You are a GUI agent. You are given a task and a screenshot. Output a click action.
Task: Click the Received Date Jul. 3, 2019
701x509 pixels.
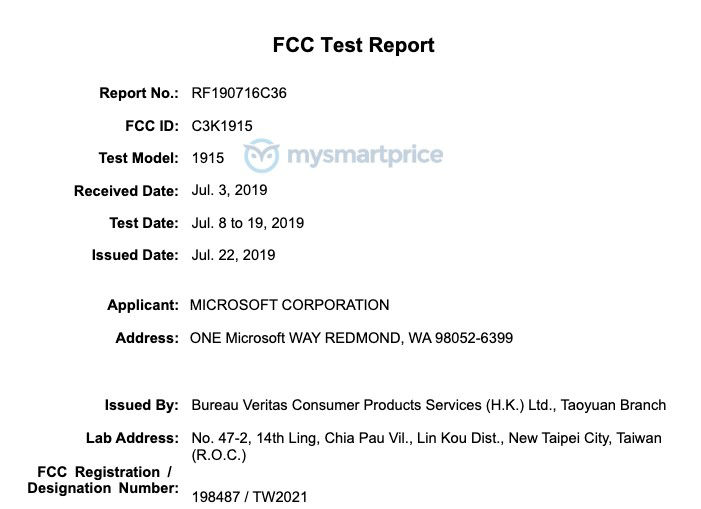(229, 190)
